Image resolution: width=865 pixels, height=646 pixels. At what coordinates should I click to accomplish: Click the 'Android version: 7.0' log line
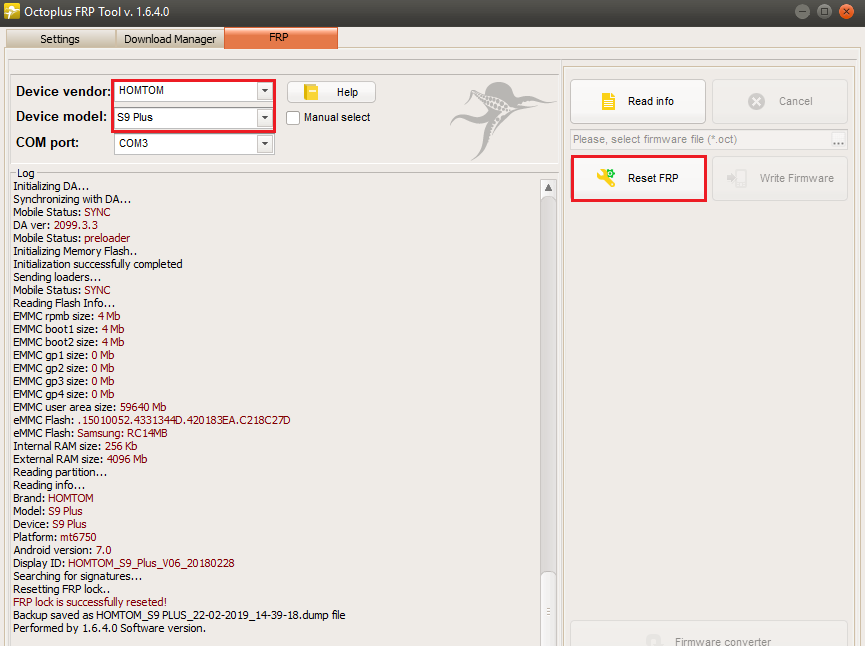[x=62, y=550]
